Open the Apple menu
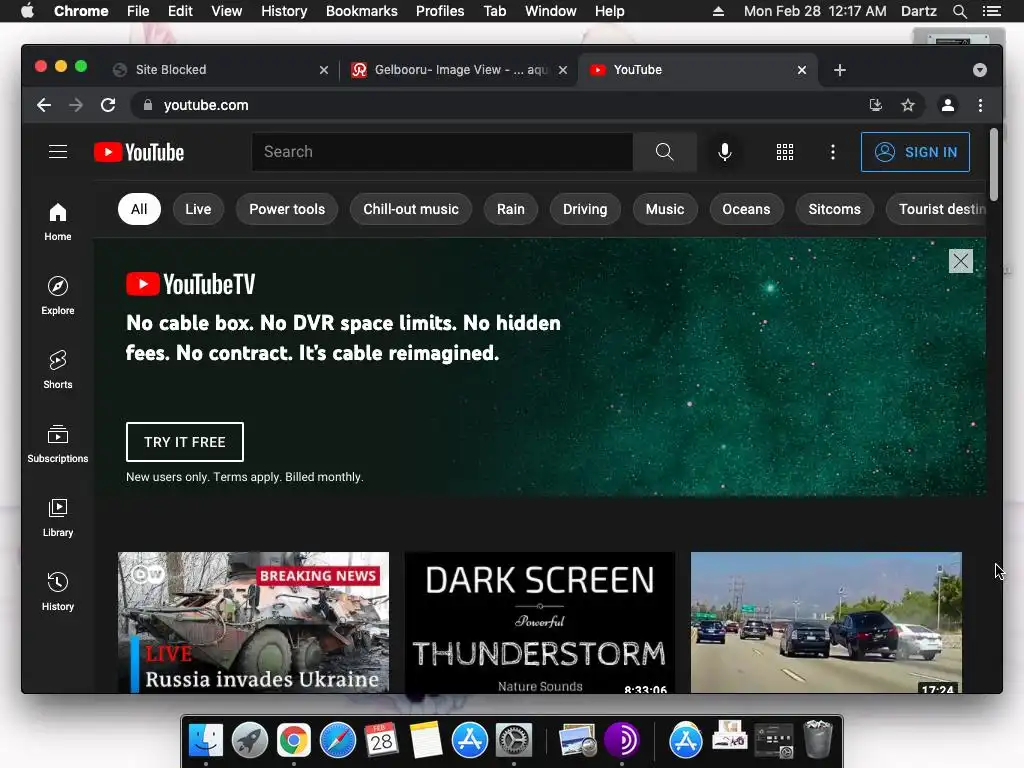 click(x=27, y=11)
